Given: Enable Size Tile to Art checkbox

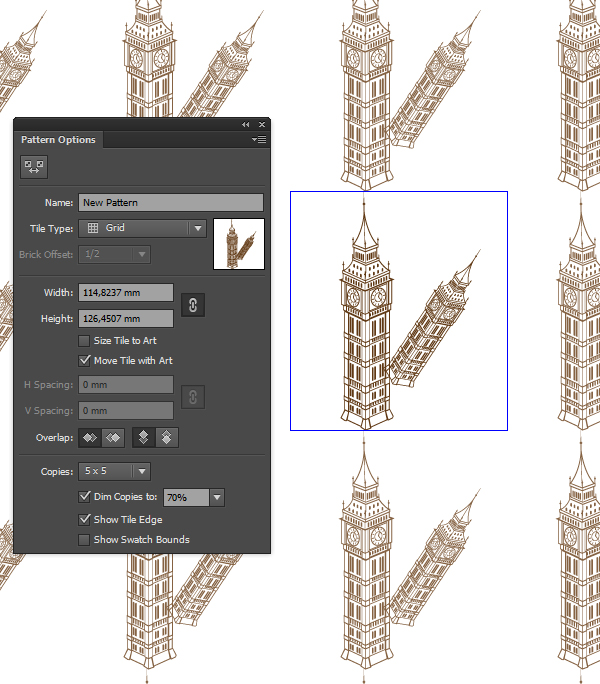Looking at the screenshot, I should coord(84,341).
